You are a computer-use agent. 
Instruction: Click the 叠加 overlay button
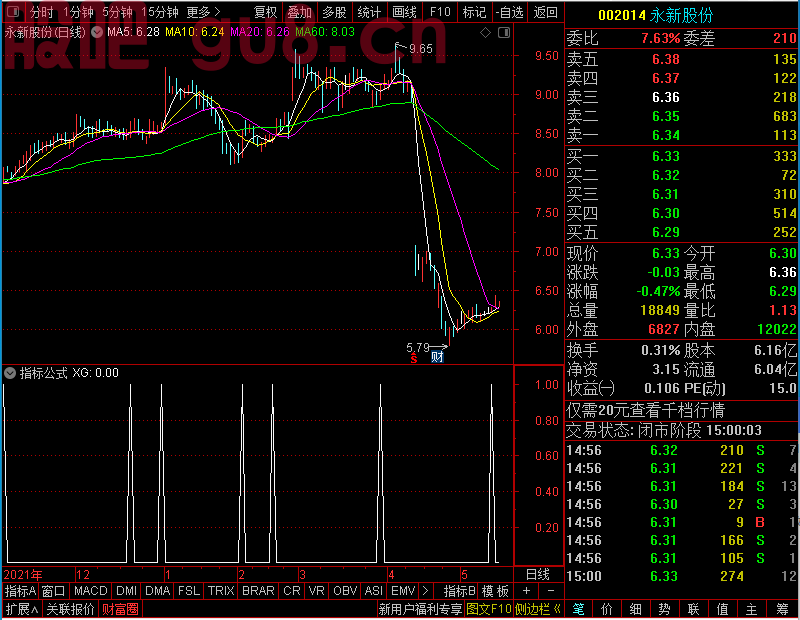pyautogui.click(x=299, y=12)
